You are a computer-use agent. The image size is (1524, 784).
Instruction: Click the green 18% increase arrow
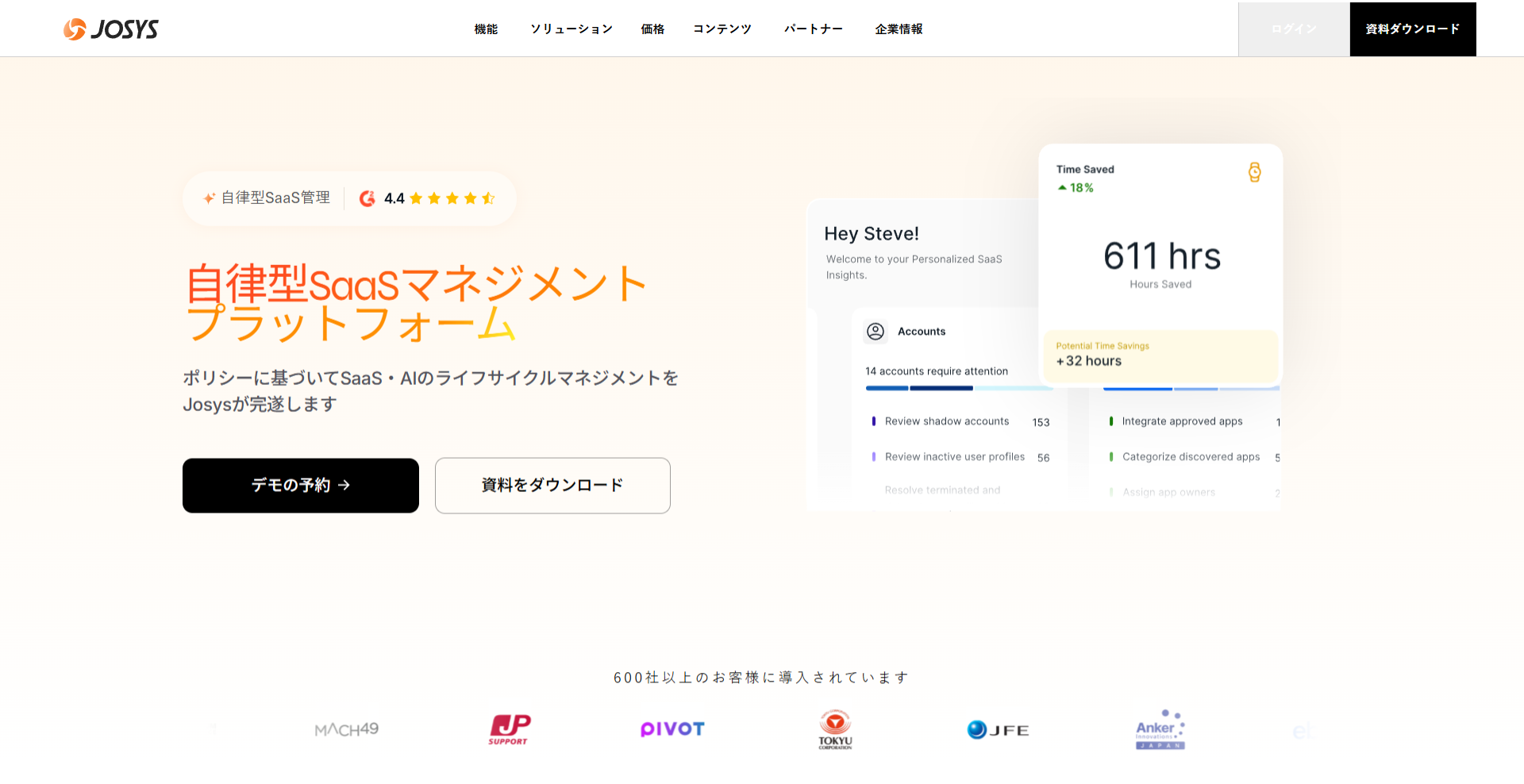click(x=1062, y=188)
